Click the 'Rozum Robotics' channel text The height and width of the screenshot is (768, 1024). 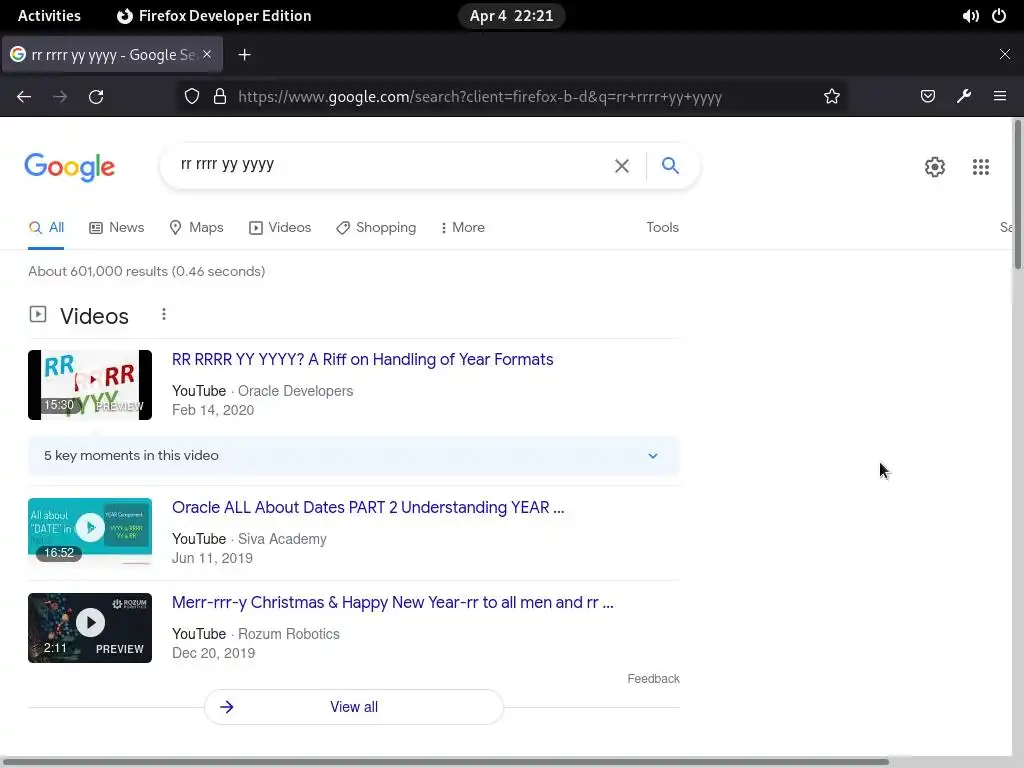pyautogui.click(x=289, y=633)
